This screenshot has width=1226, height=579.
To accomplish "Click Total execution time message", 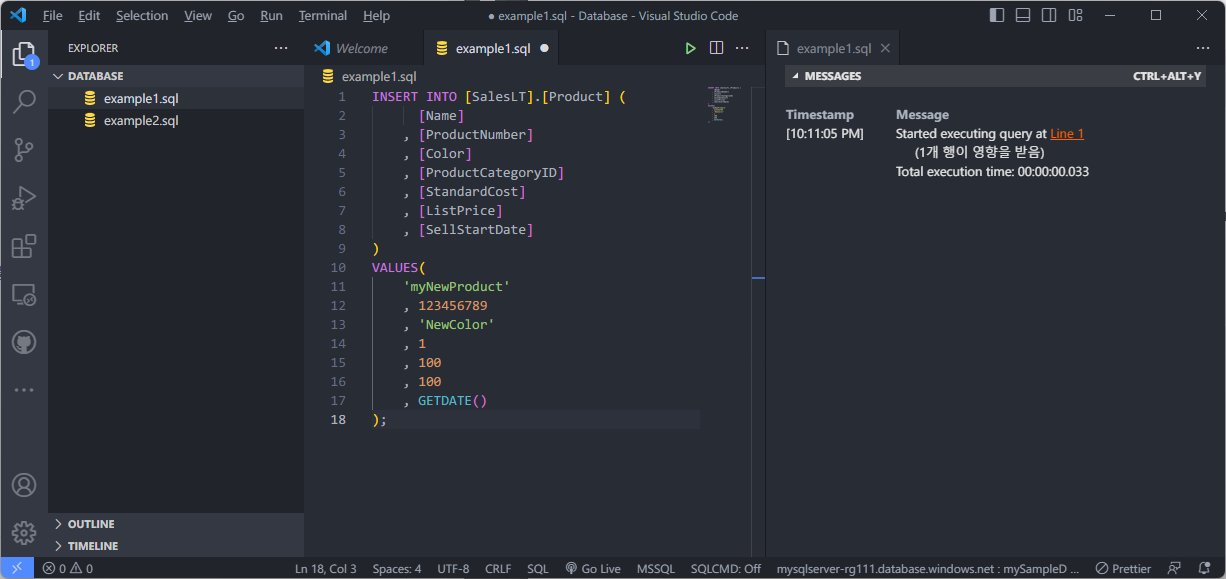I will pos(992,172).
